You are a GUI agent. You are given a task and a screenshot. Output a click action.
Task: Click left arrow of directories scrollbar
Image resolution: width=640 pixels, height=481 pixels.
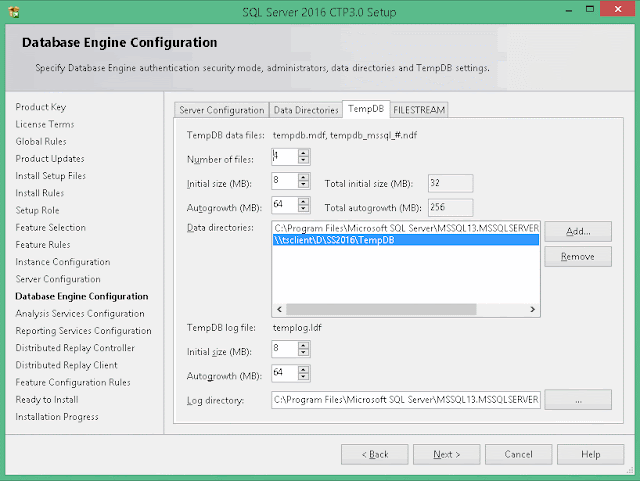[279, 310]
